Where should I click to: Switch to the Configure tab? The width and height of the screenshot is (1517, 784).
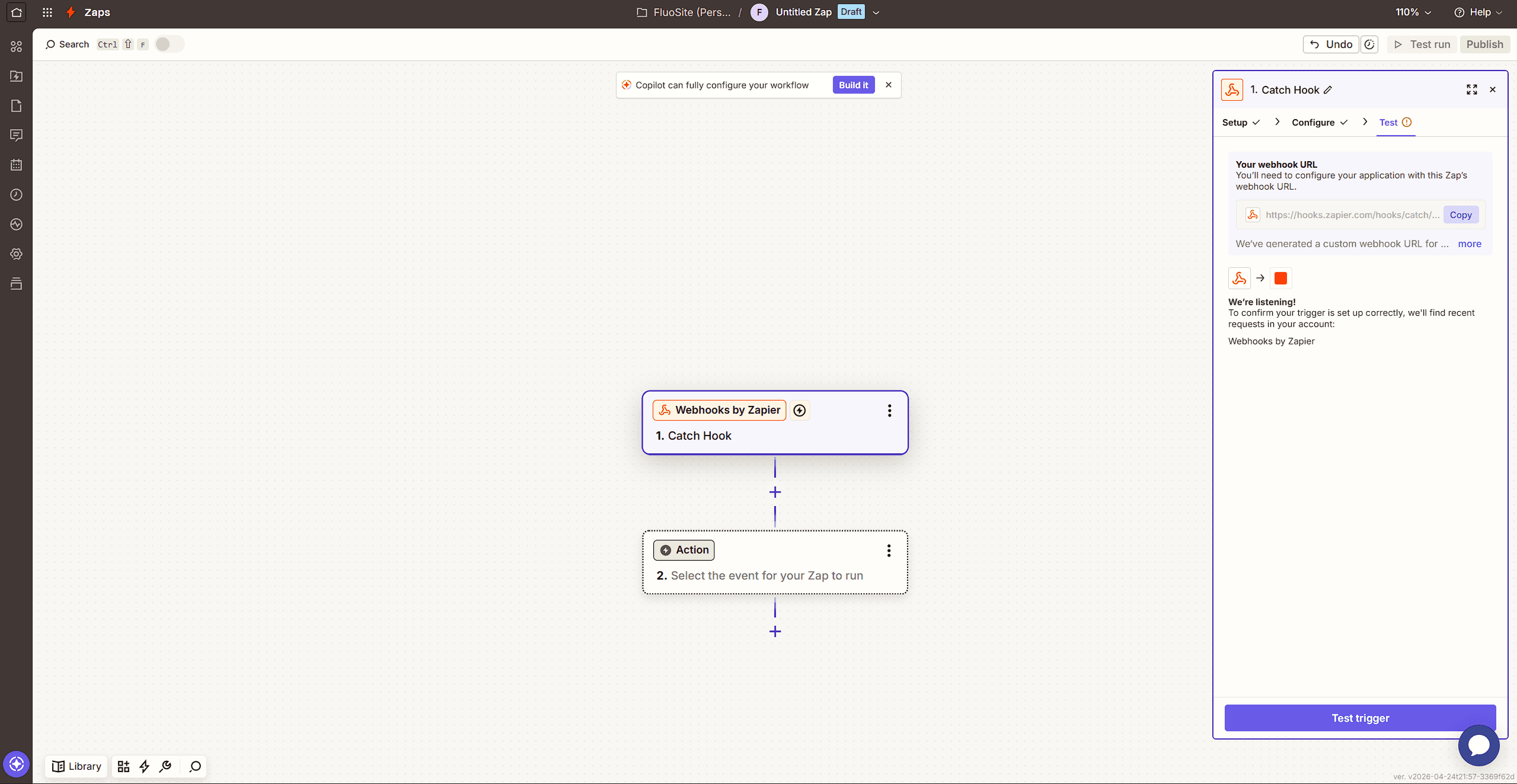pos(1320,122)
